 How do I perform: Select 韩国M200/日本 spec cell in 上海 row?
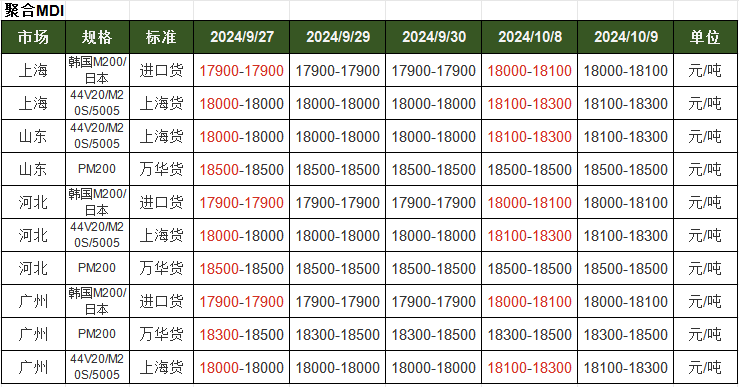tap(97, 70)
